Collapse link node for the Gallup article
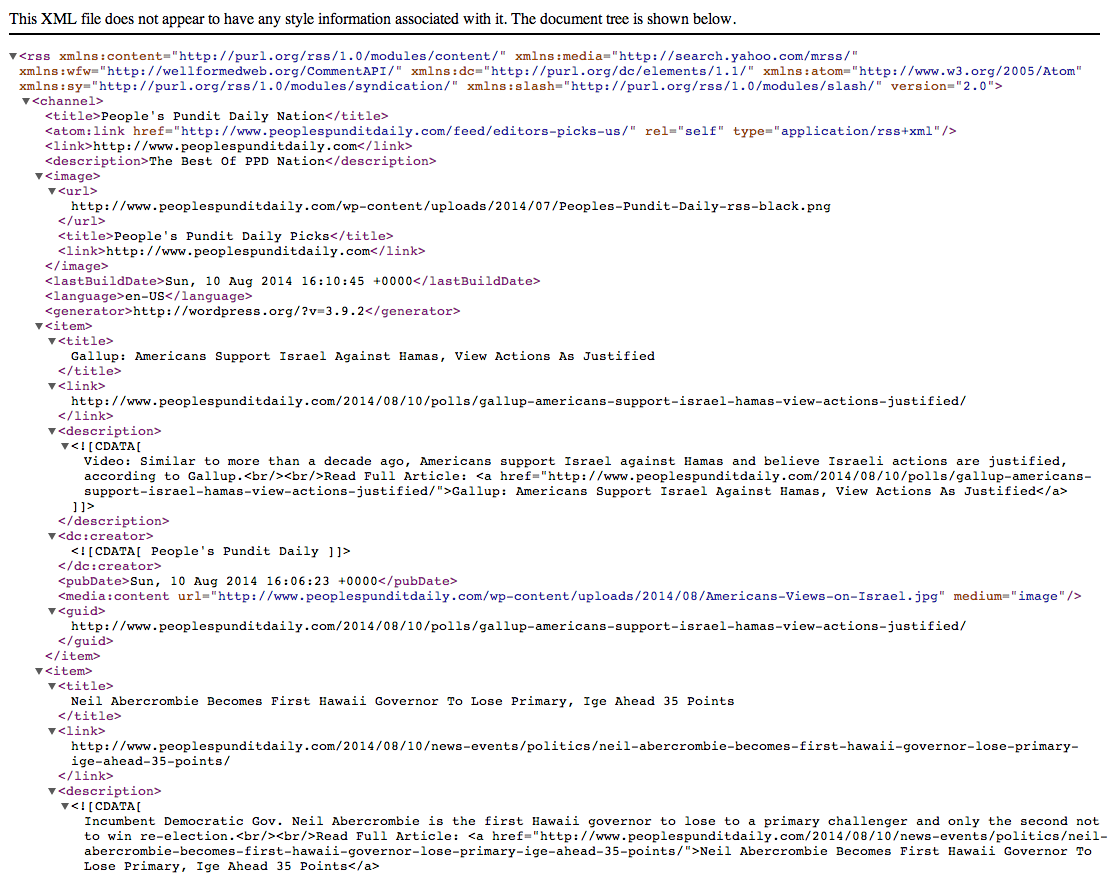Screen dimensions: 1109x873 (52, 386)
